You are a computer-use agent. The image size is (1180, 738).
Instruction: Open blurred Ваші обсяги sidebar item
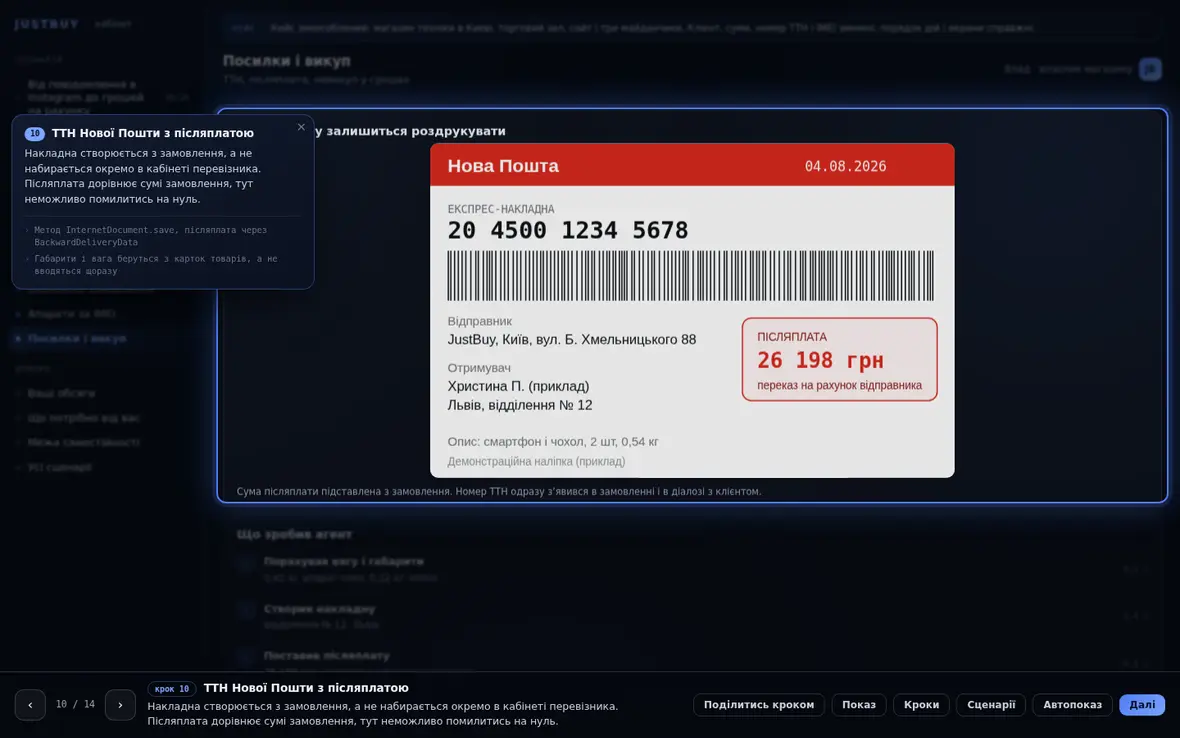(61, 393)
